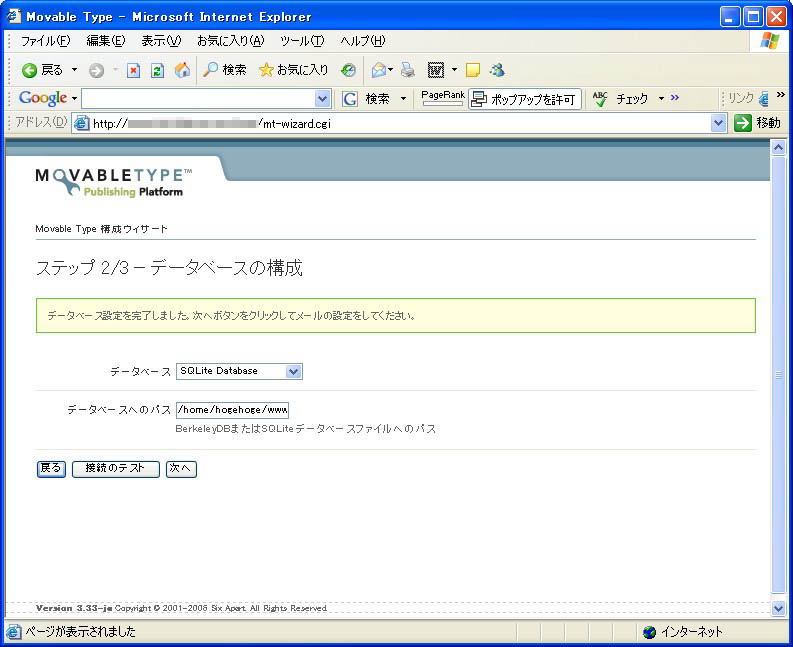793x647 pixels.
Task: Click the インターネット zone globe in status bar
Action: click(x=649, y=632)
